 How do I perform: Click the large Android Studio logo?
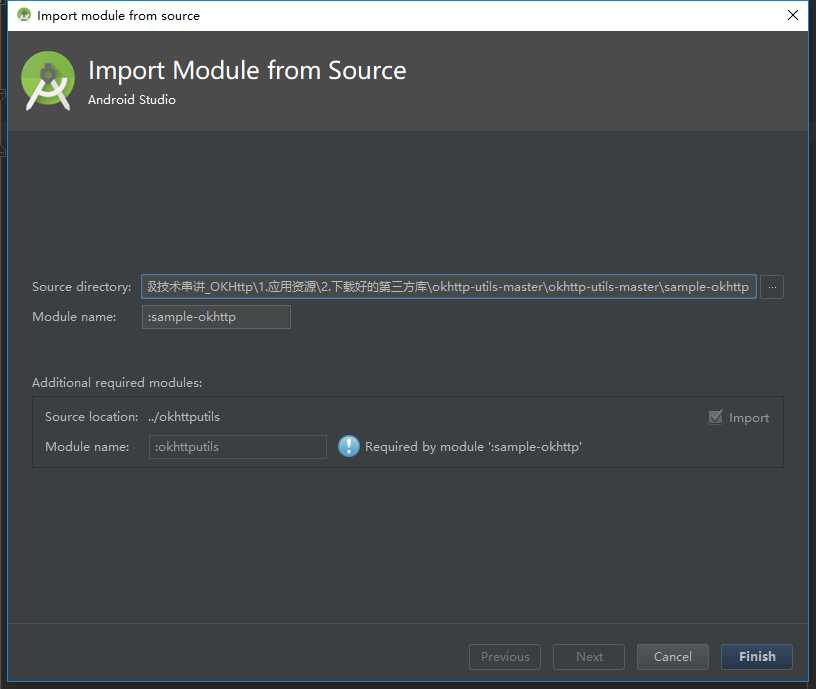[48, 81]
